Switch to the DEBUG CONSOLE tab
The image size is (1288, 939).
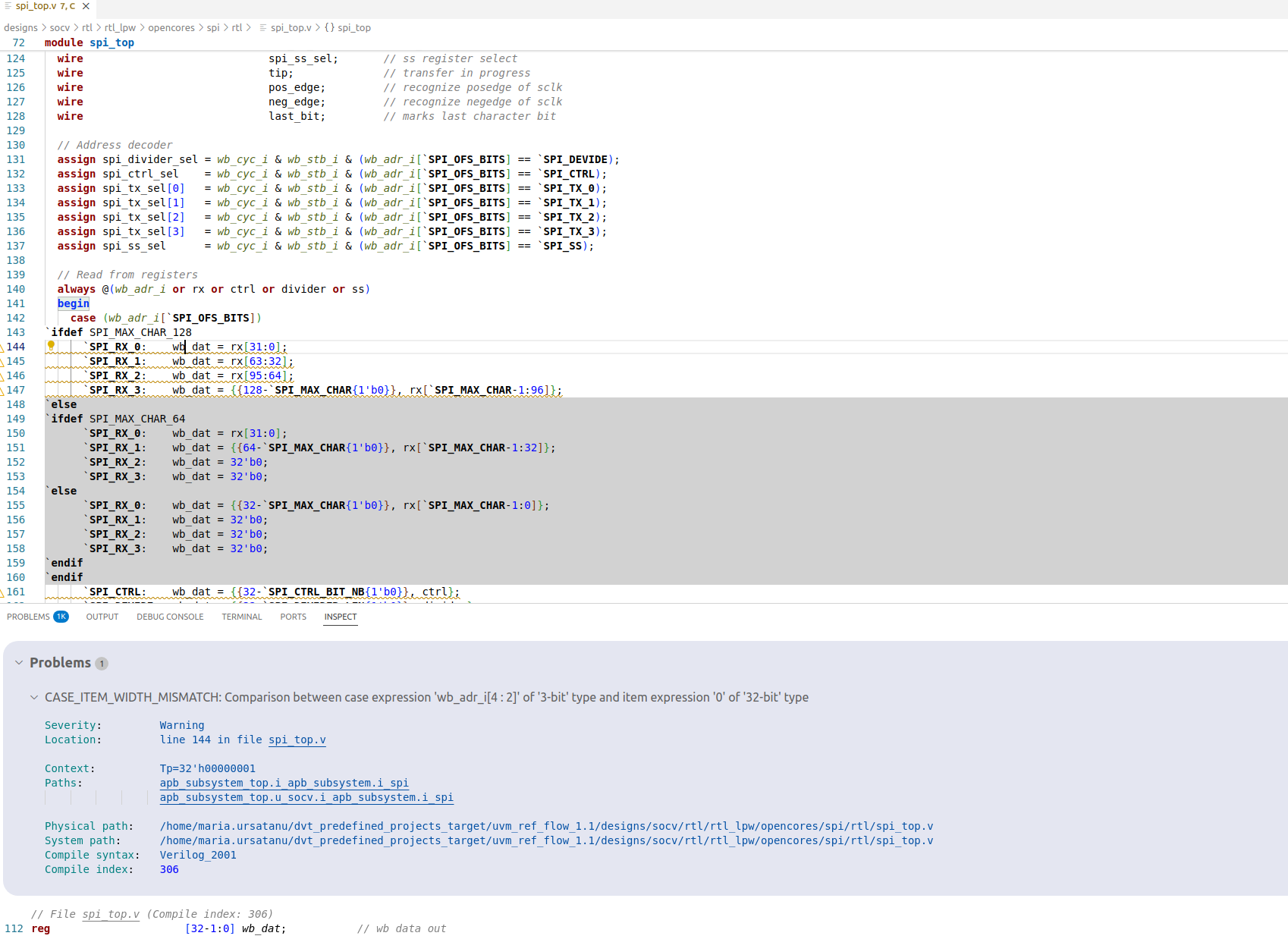point(169,617)
